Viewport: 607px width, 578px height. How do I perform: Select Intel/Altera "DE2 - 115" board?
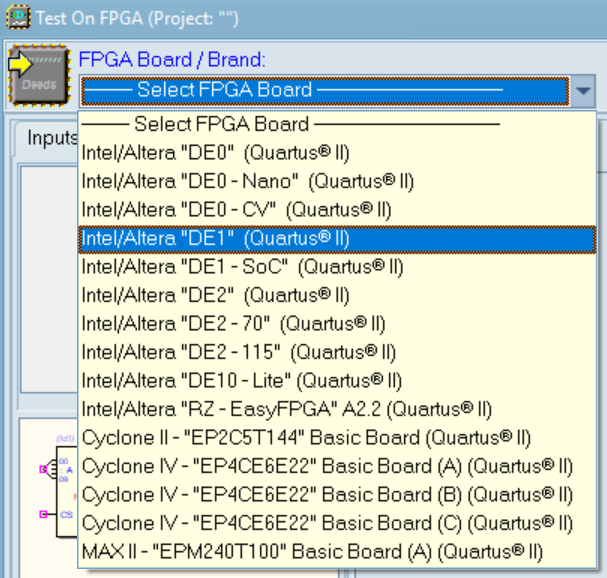[x=337, y=352]
